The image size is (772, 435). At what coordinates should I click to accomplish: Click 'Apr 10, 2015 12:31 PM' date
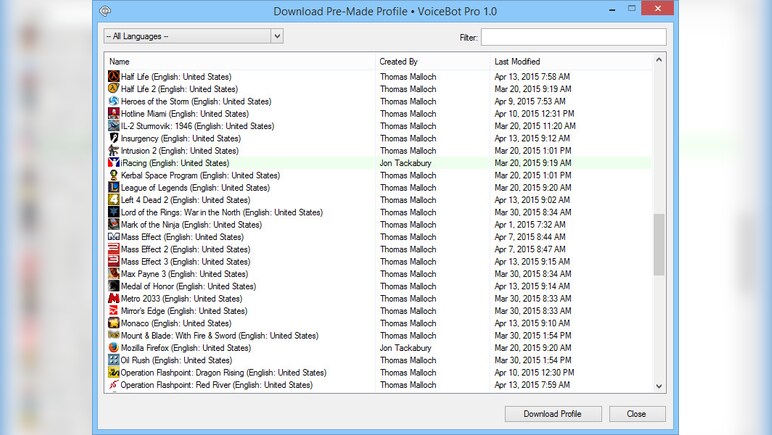(x=534, y=114)
